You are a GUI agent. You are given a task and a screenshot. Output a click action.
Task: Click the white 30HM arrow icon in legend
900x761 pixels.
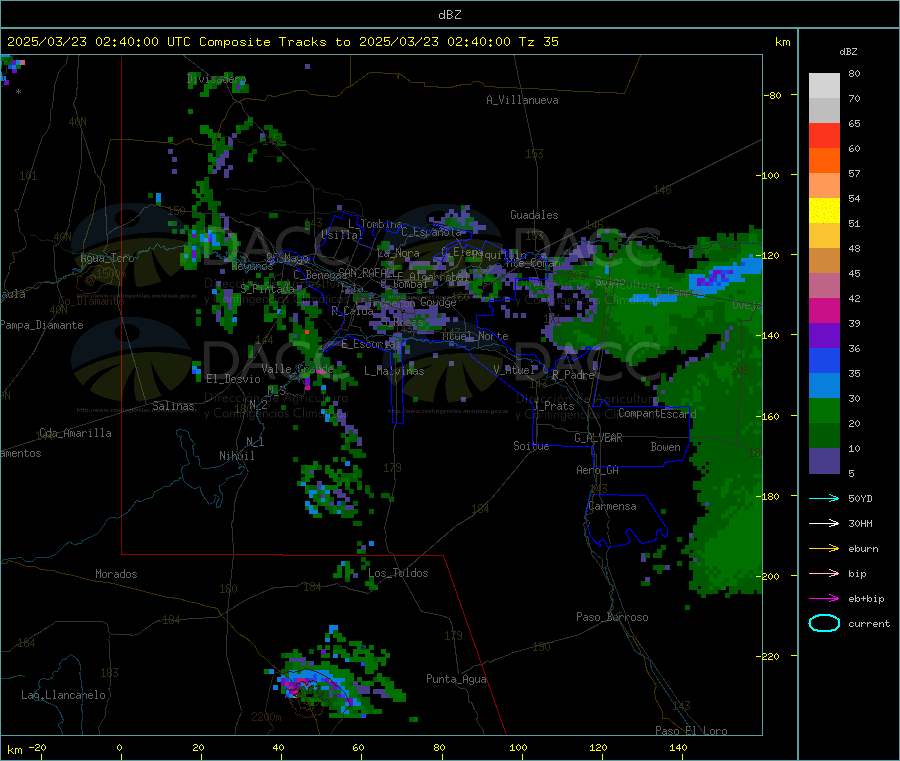(x=824, y=523)
